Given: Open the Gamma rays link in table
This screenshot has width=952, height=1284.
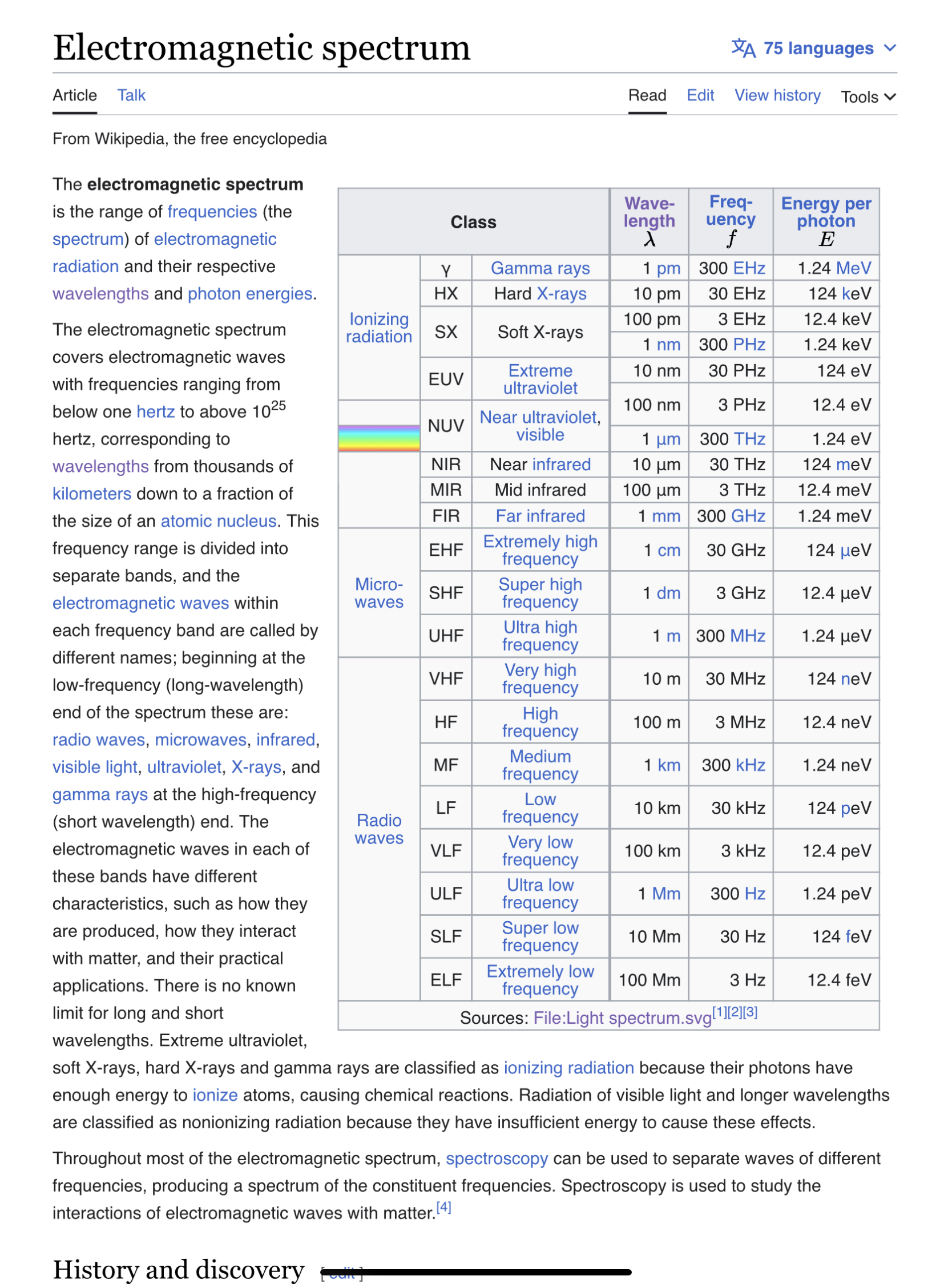Looking at the screenshot, I should [x=540, y=268].
